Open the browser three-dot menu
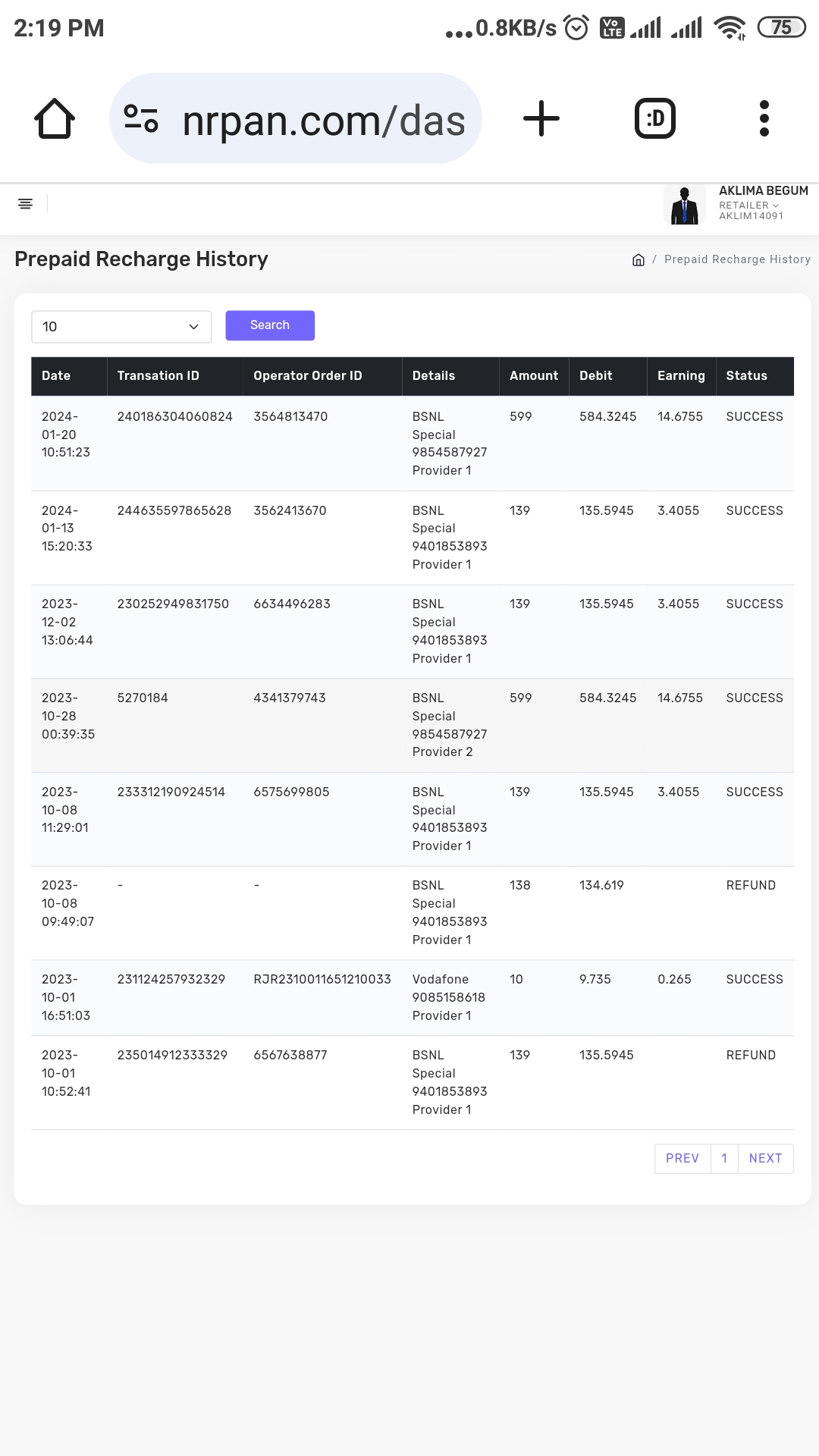Image resolution: width=819 pixels, height=1456 pixels. coord(764,119)
